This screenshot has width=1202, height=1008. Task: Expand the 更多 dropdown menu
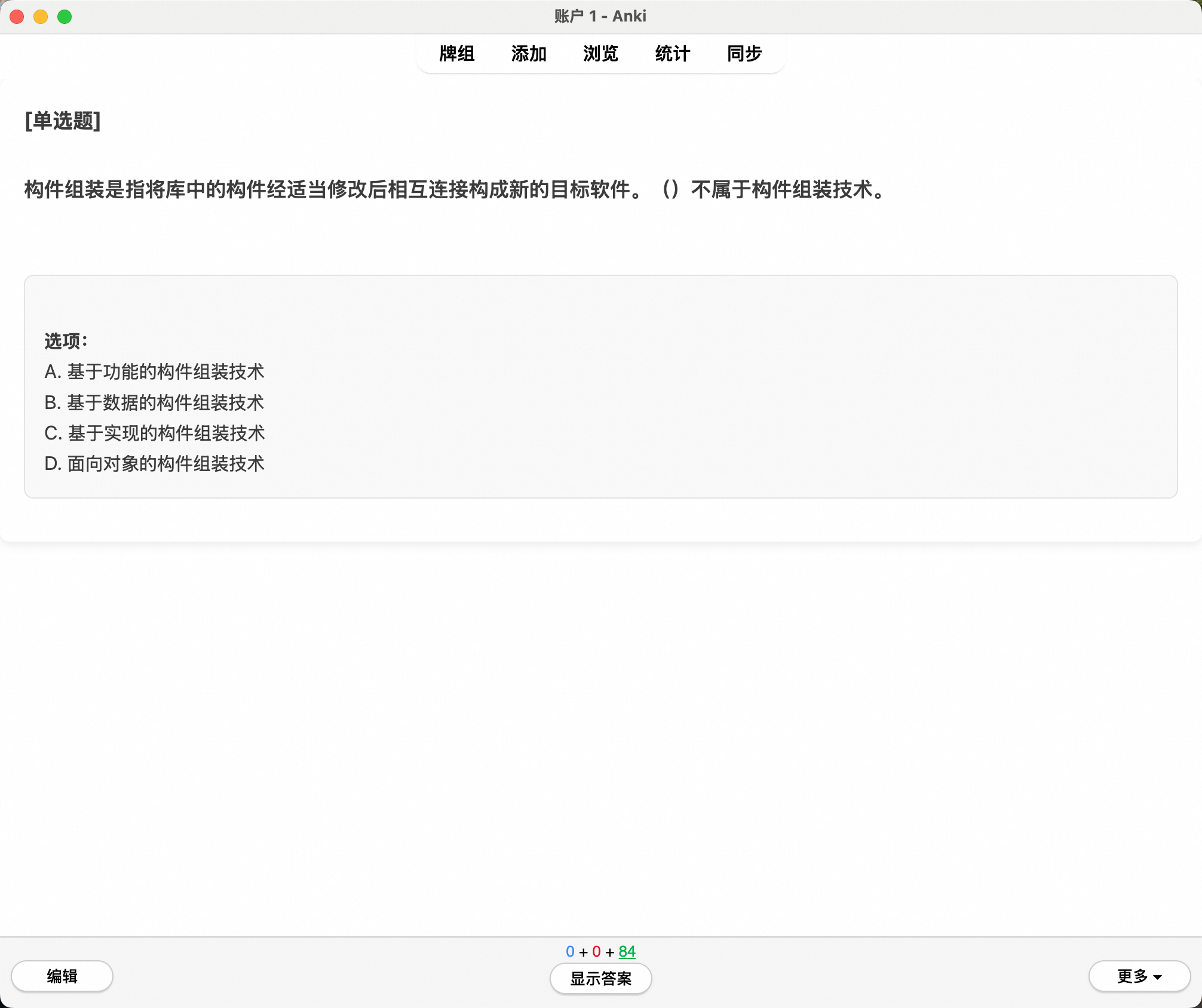coord(1139,976)
